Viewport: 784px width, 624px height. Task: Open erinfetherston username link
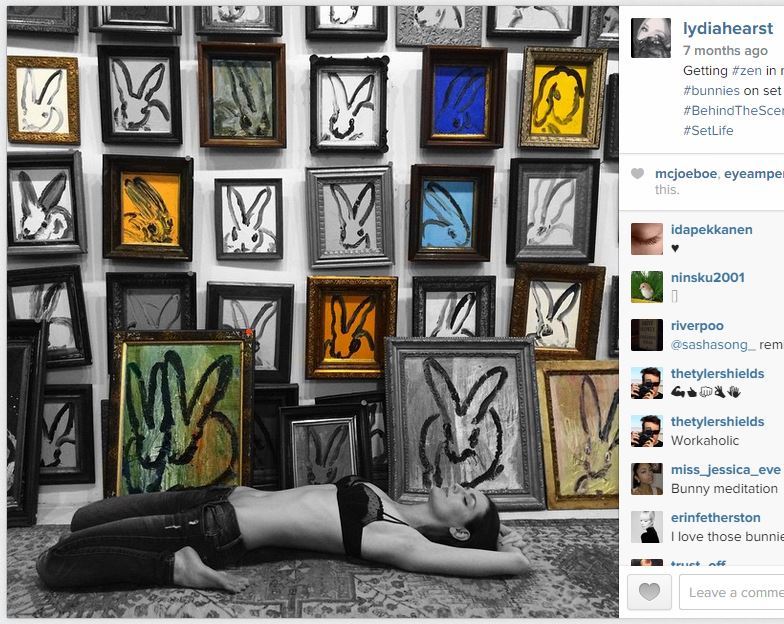(716, 518)
